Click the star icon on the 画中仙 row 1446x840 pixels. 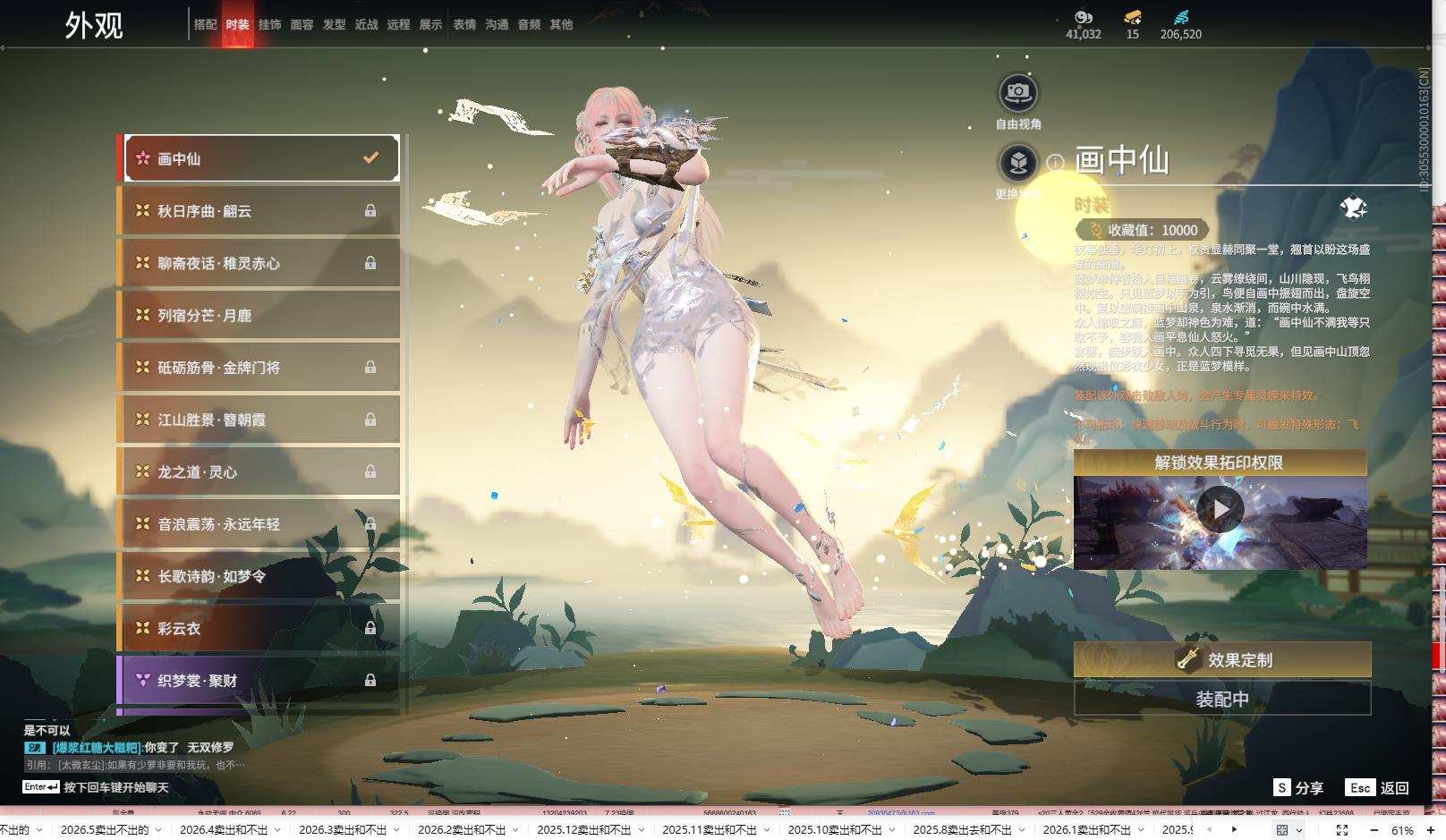tap(142, 158)
